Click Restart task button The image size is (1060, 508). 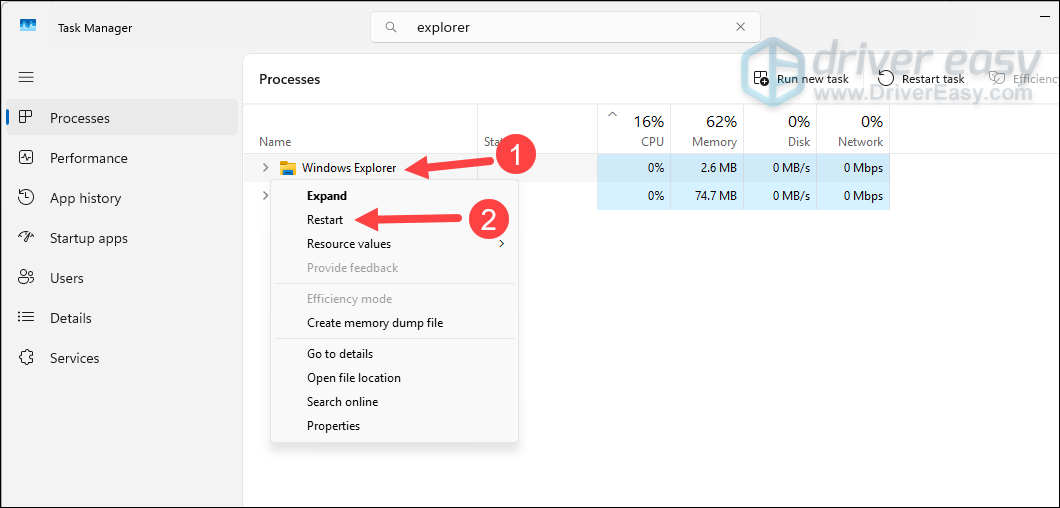921,78
